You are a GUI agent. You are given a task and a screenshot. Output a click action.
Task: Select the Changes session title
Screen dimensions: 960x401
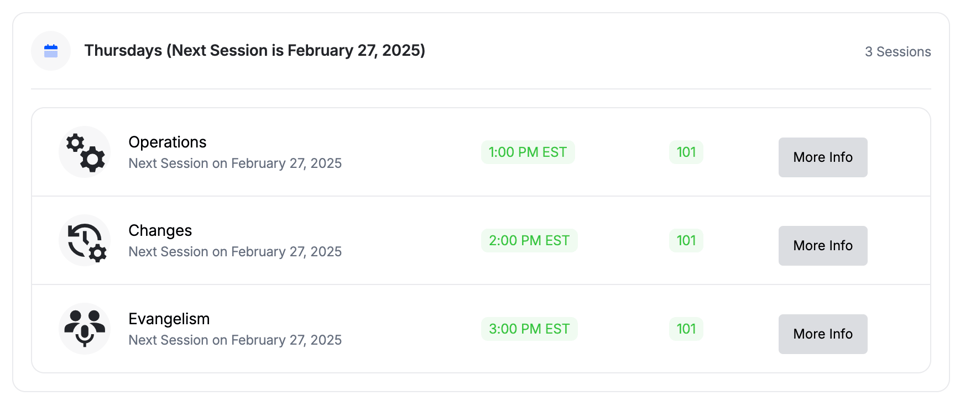(160, 230)
